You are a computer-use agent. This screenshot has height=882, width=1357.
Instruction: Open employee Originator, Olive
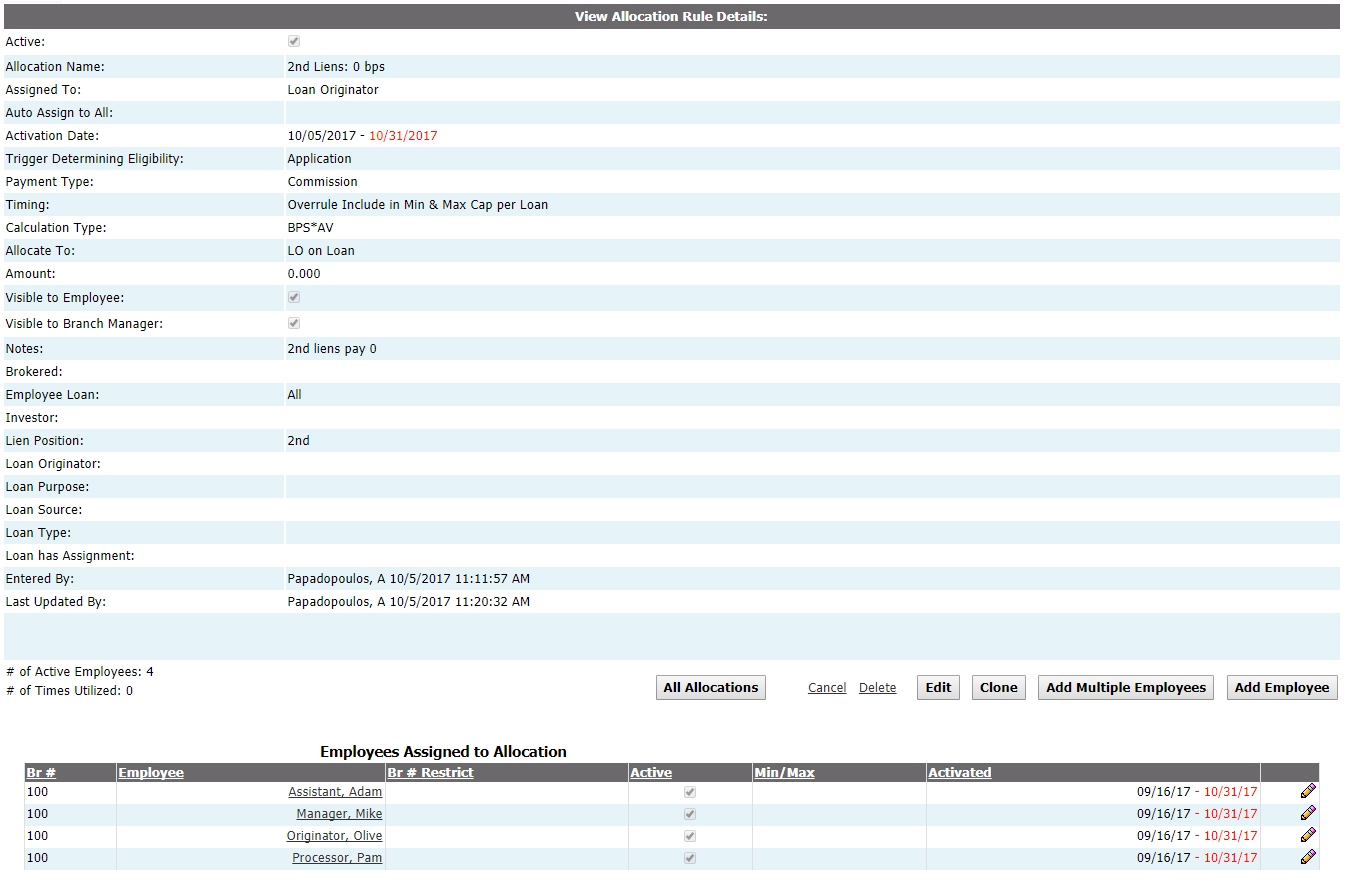tap(334, 836)
